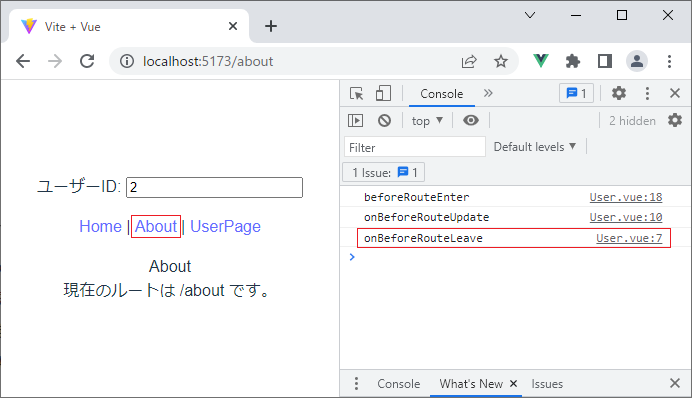The height and width of the screenshot is (398, 692).
Task: Click the About navigation link
Action: (x=156, y=226)
